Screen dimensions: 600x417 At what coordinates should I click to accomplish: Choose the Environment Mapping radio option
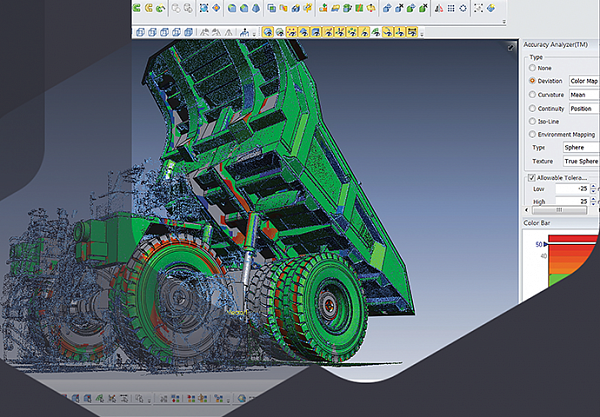pos(532,133)
